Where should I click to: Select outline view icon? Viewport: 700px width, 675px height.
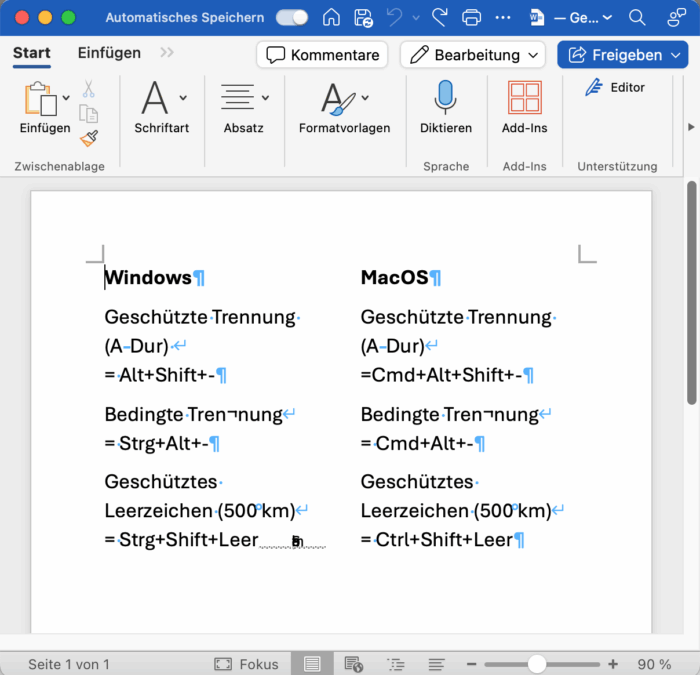tap(396, 664)
